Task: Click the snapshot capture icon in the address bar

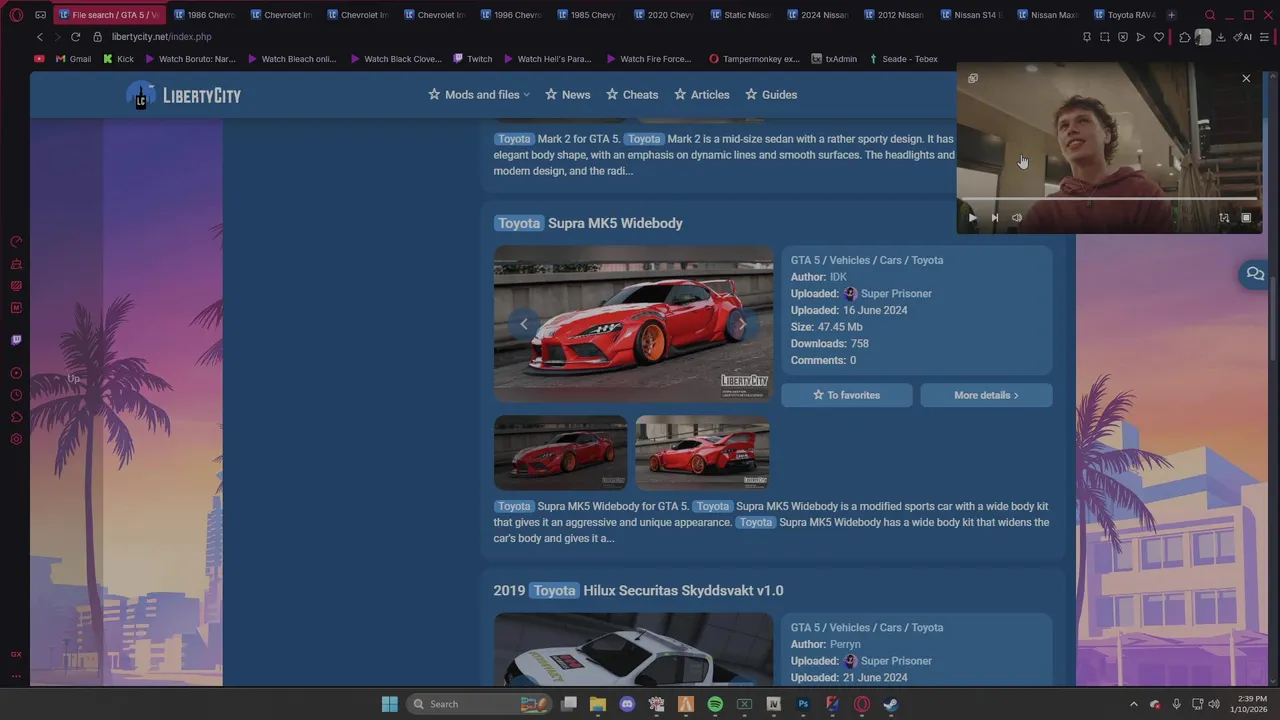Action: (x=1105, y=37)
